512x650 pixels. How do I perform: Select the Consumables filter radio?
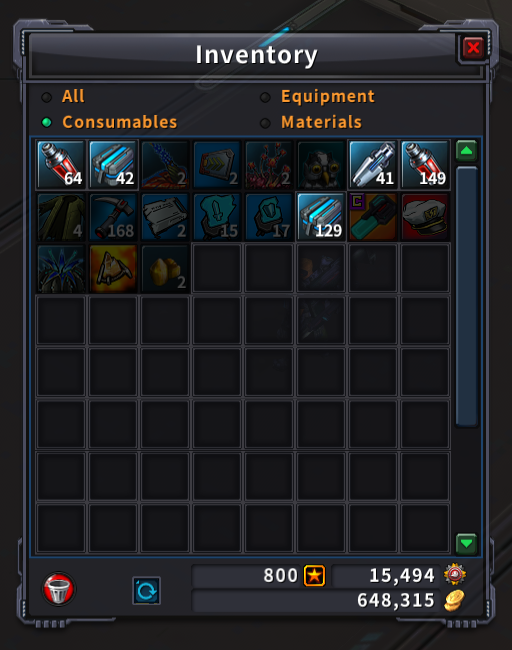(x=46, y=123)
